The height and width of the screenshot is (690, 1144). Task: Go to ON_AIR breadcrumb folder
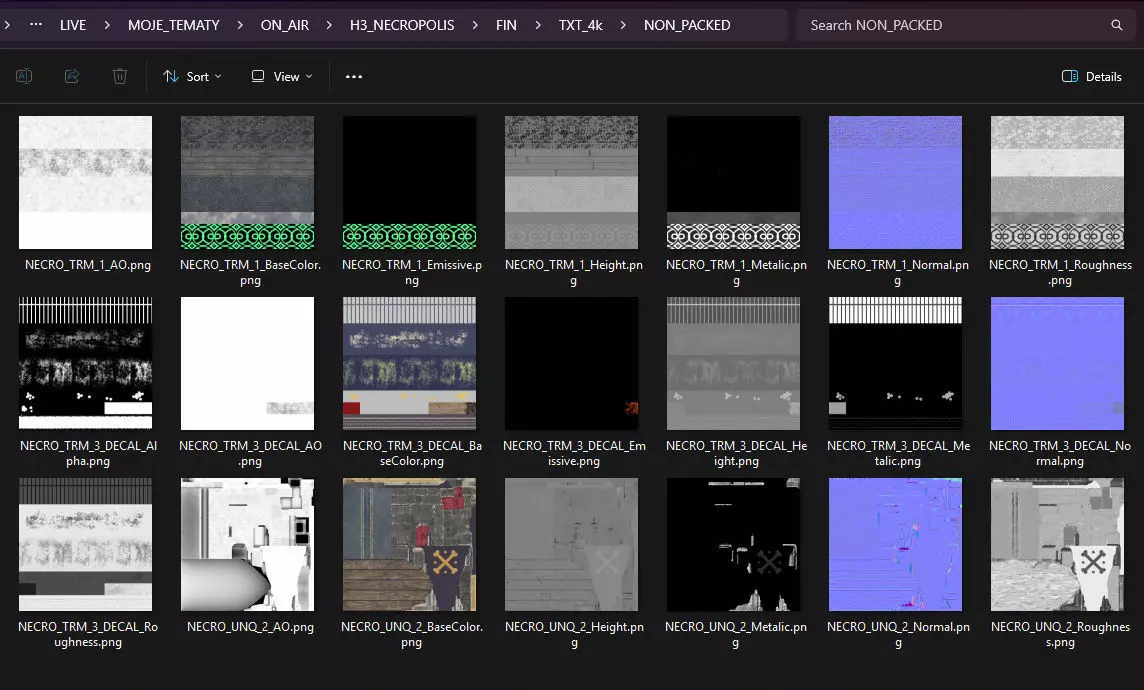tap(285, 25)
